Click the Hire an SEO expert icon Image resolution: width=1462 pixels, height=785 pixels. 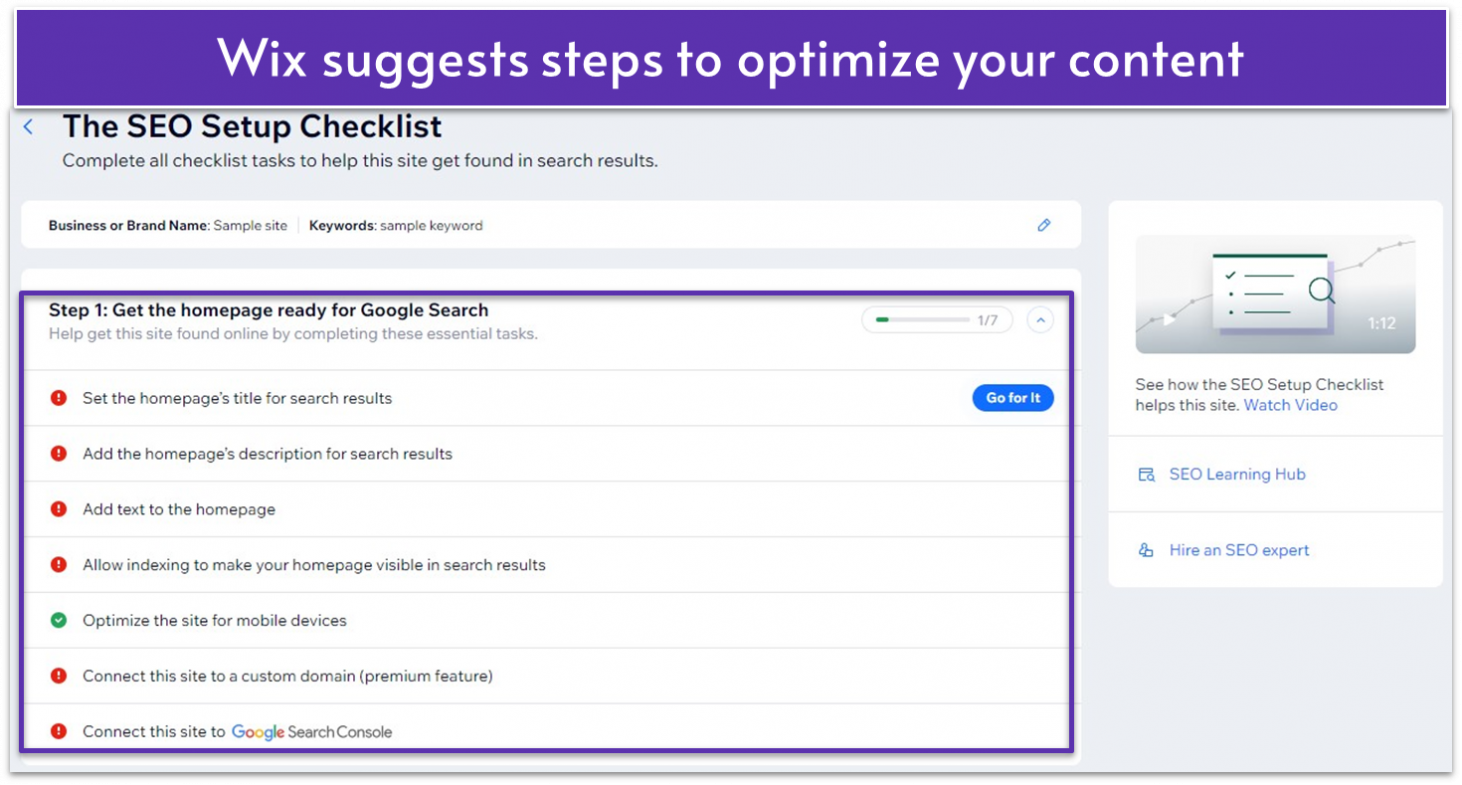(1146, 549)
